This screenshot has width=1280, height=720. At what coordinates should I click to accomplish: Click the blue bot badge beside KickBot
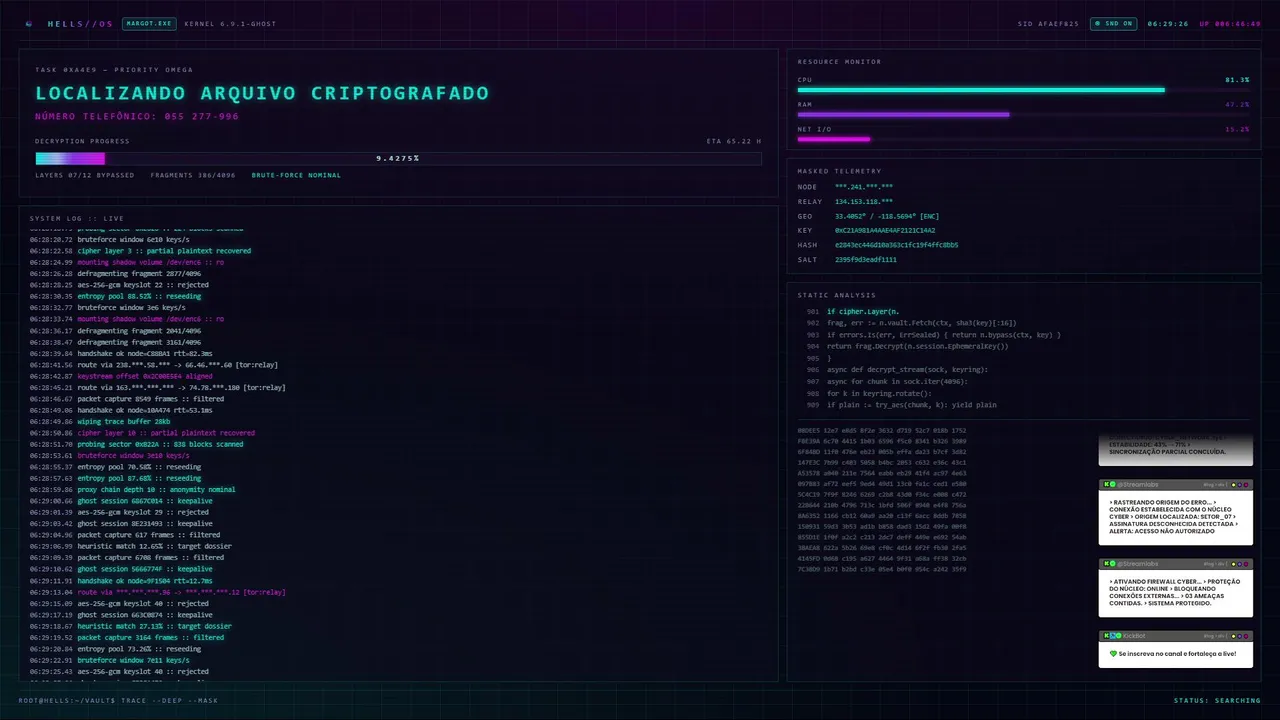click(x=1113, y=636)
